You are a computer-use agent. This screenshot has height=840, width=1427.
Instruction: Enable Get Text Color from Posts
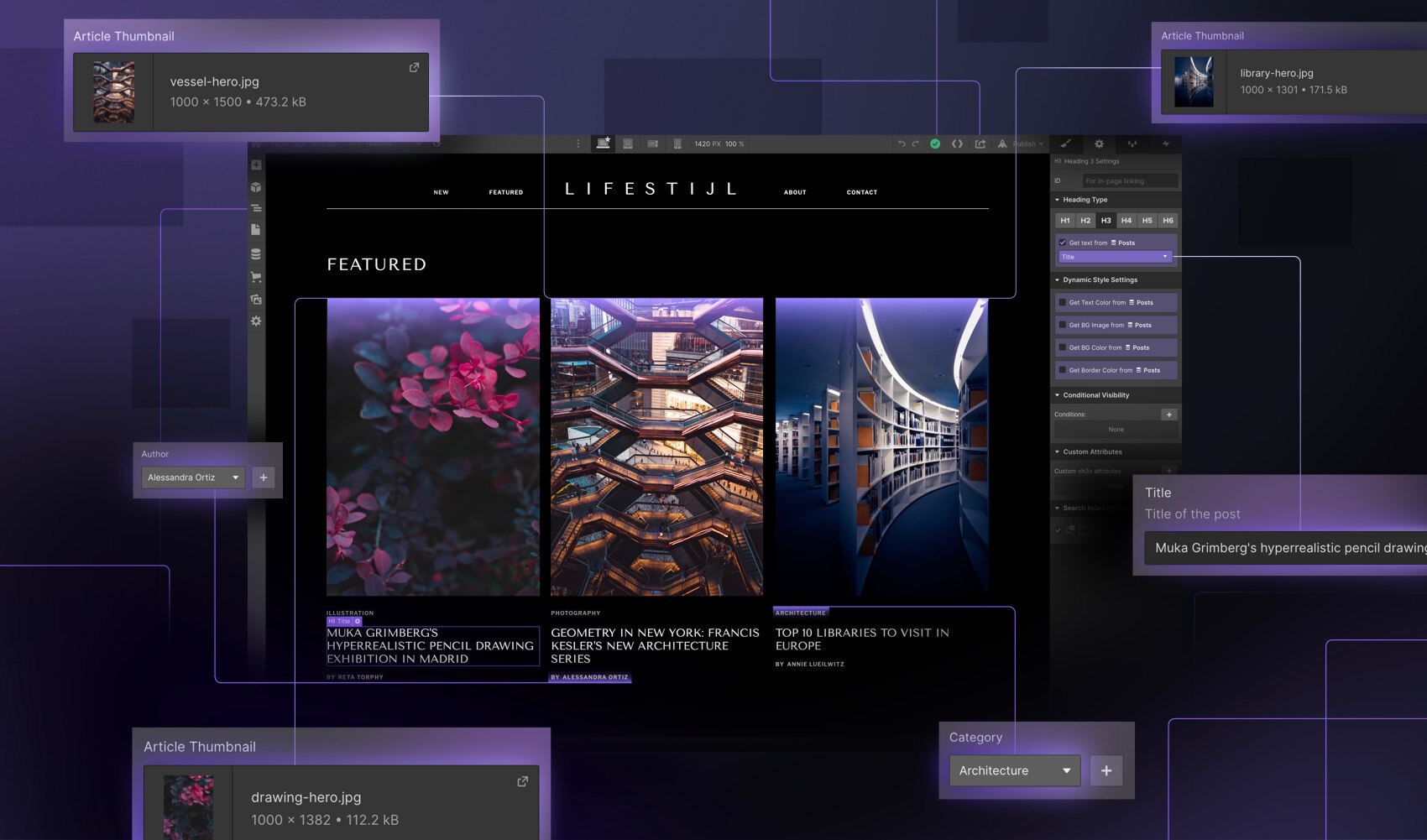tap(1063, 302)
